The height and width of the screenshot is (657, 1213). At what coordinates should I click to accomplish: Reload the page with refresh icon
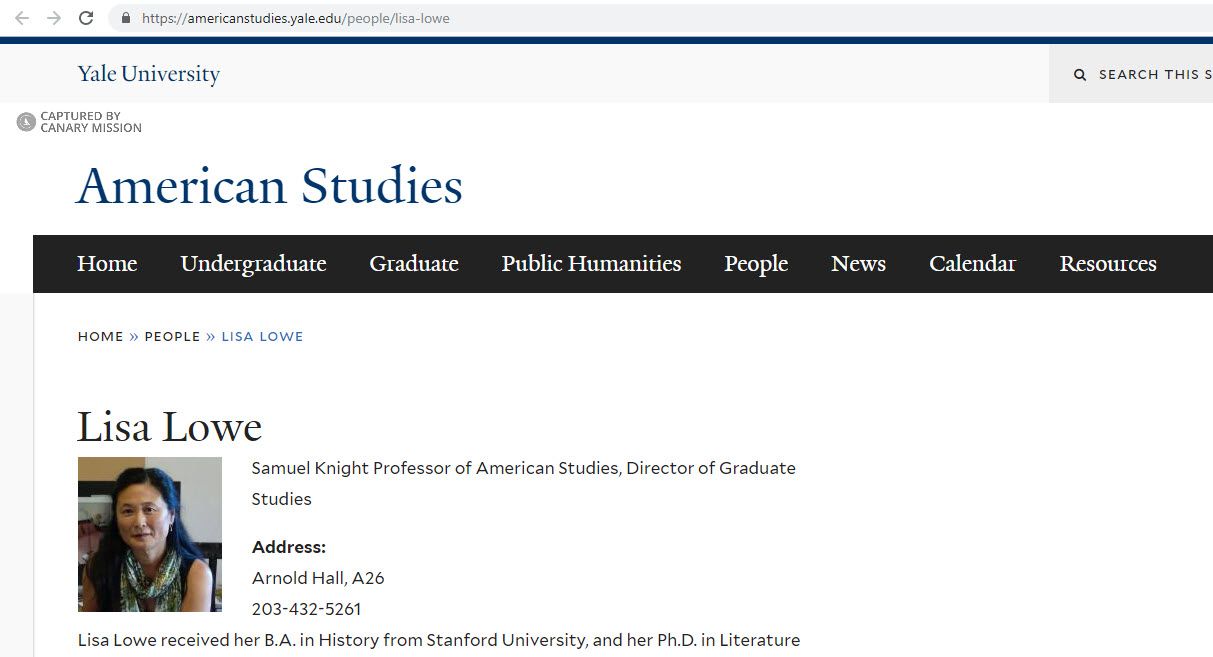click(86, 18)
